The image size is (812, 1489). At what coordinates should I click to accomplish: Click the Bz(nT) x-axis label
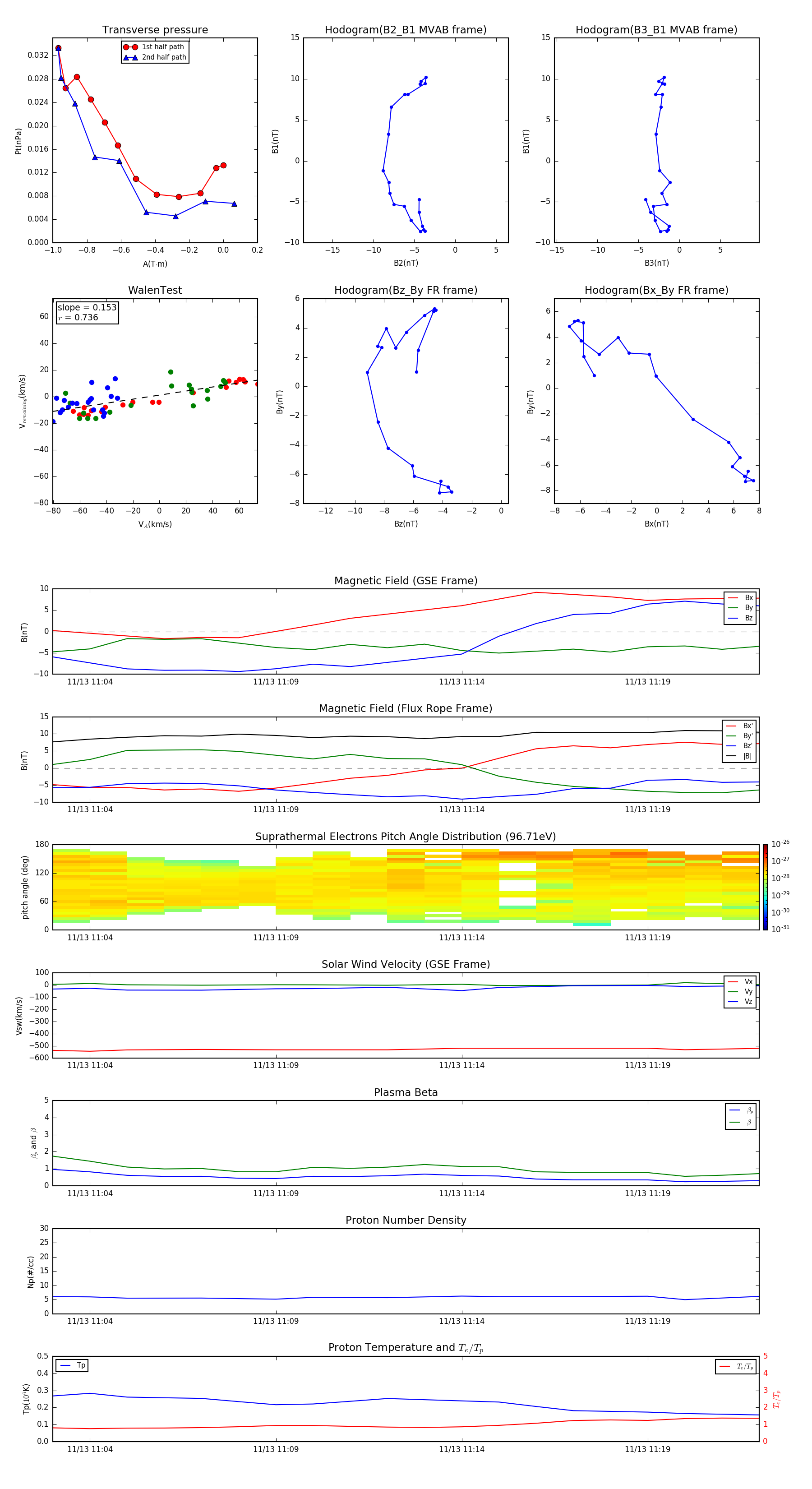click(406, 524)
